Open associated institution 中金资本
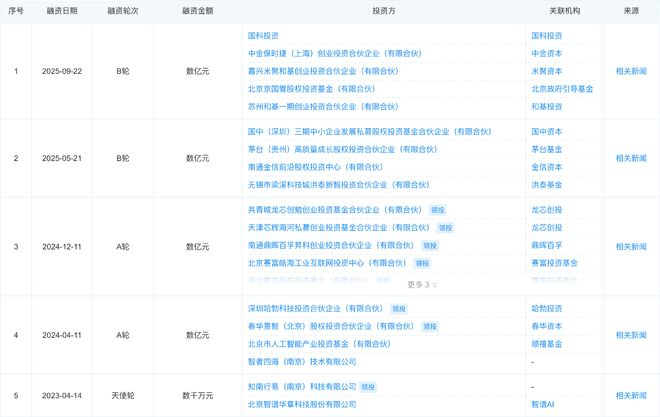This screenshot has width=660, height=417. tap(546, 53)
